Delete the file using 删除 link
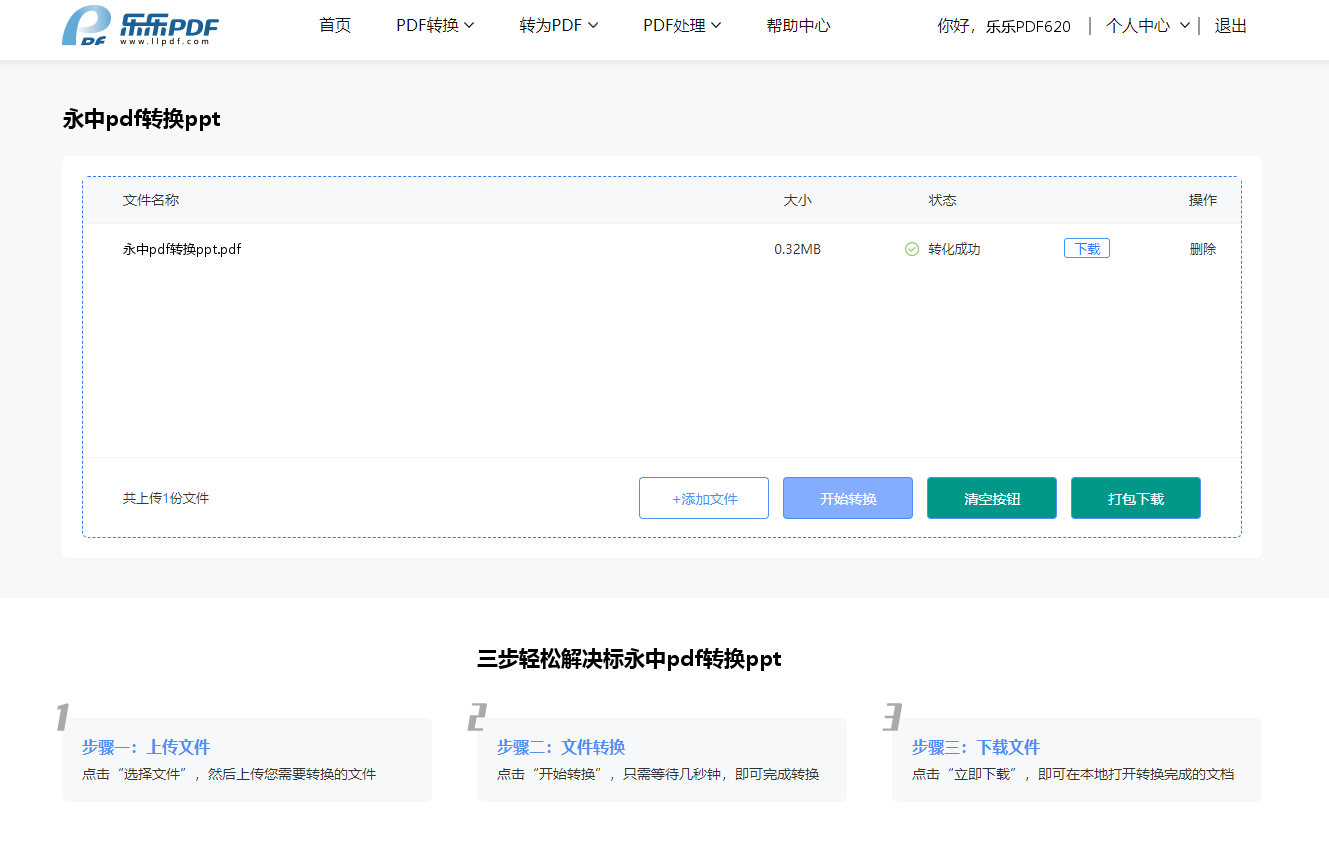The width and height of the screenshot is (1329, 845). click(x=1203, y=249)
